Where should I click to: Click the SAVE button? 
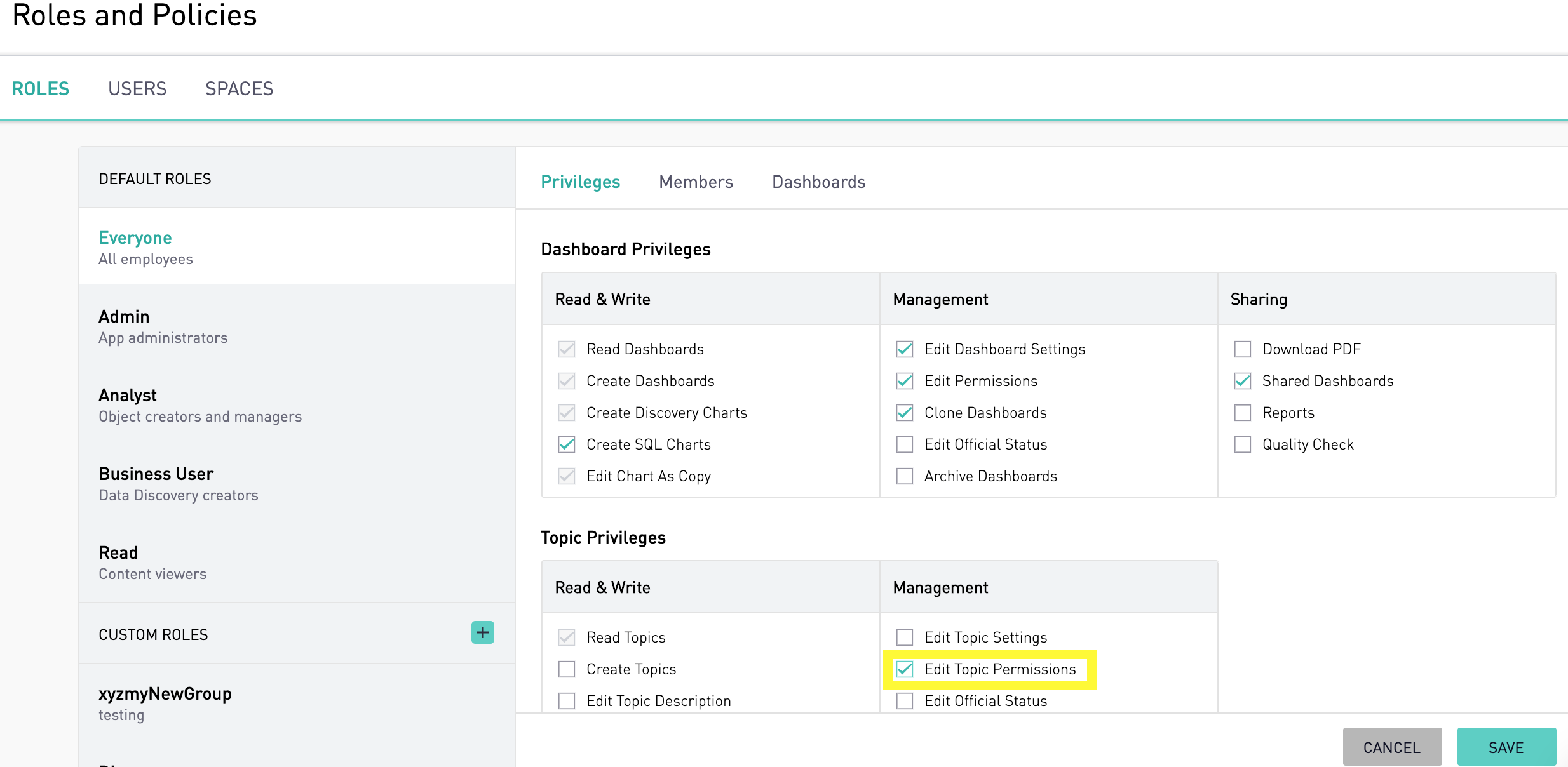point(1506,747)
